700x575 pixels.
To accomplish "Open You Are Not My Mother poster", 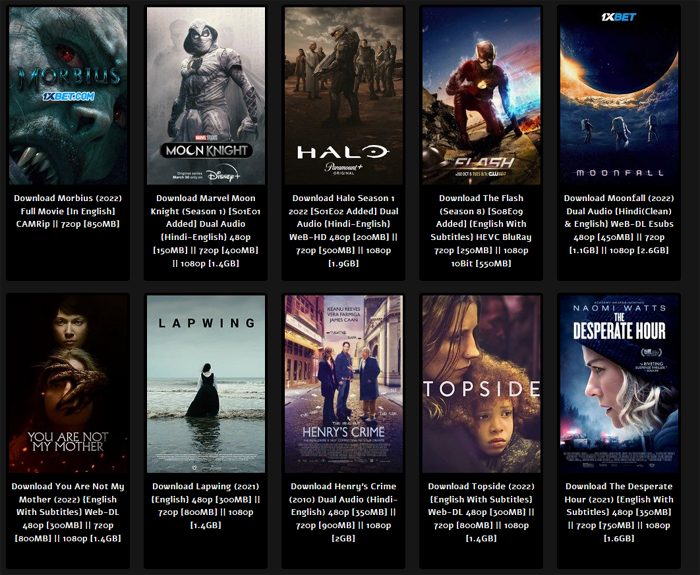I will (x=68, y=384).
